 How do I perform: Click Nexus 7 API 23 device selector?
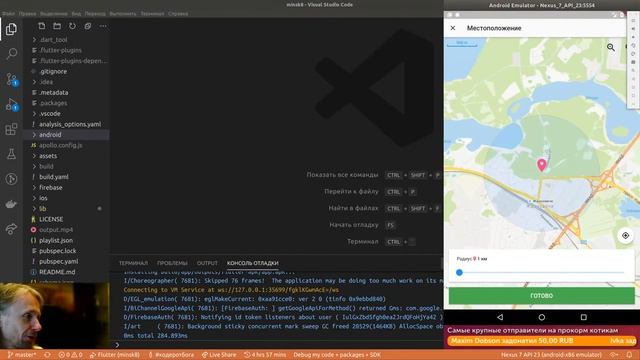pyautogui.click(x=551, y=355)
